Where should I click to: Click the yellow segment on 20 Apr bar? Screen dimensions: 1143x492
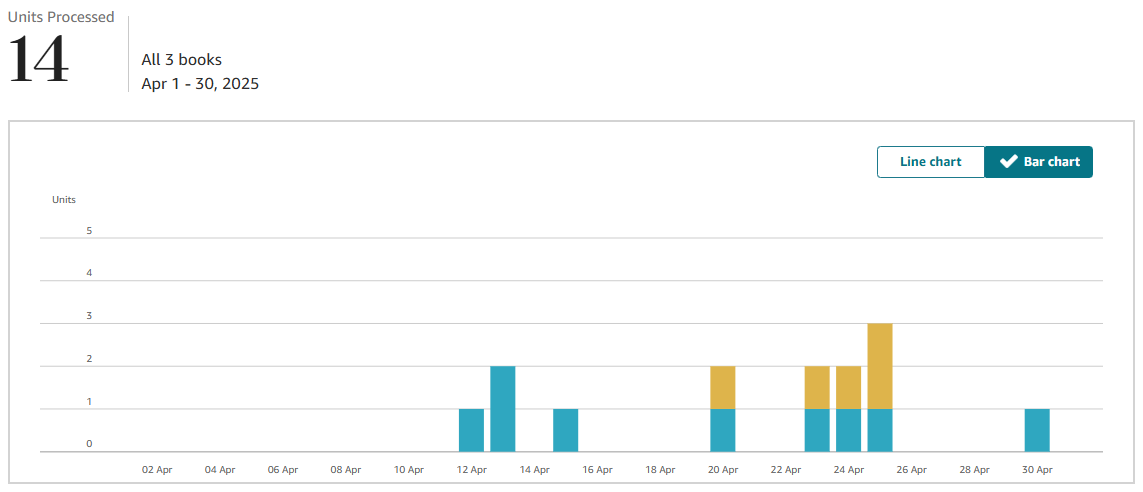[x=723, y=387]
